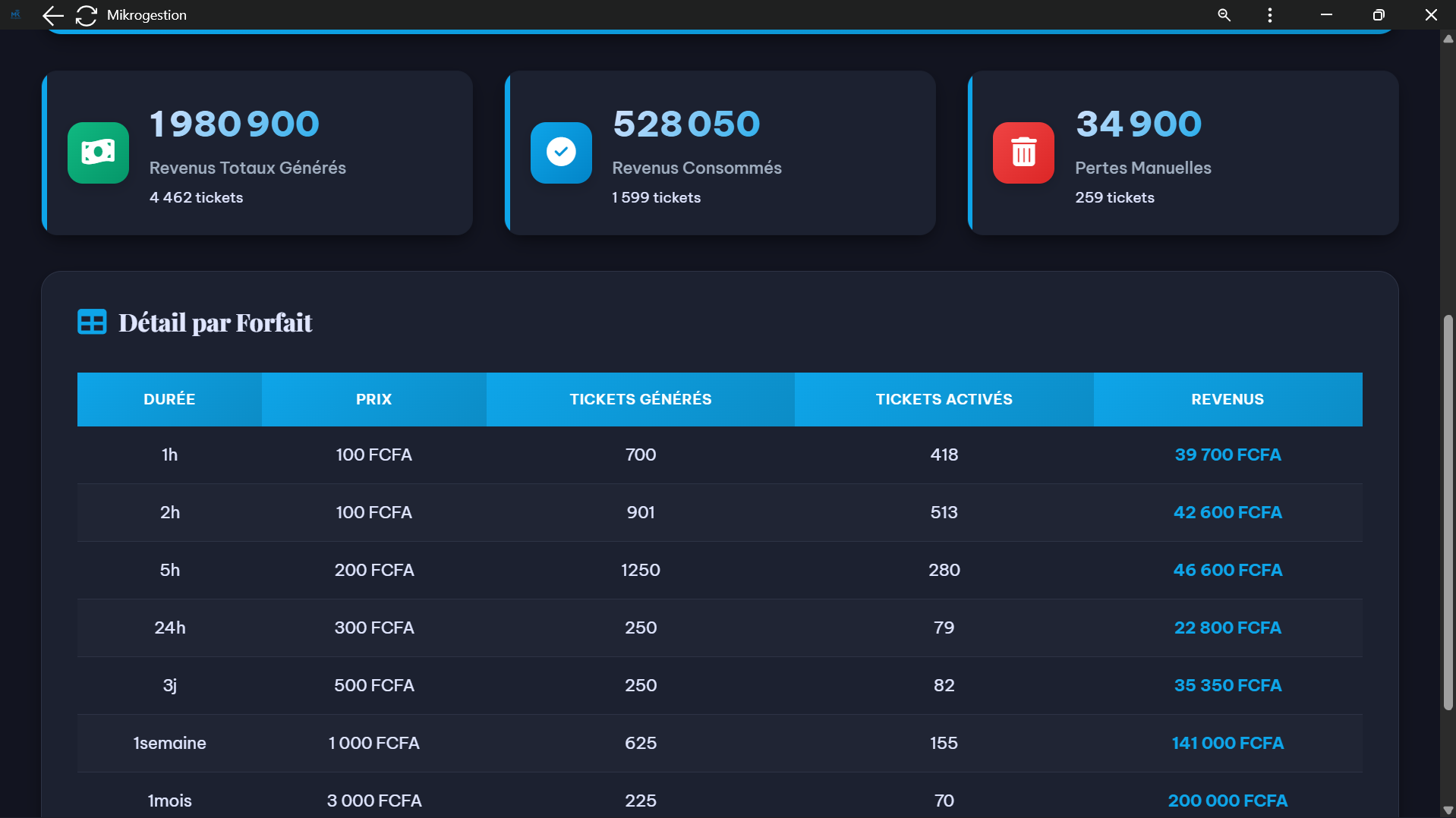Image resolution: width=1456 pixels, height=818 pixels.
Task: Click the scroll down arrow
Action: click(x=1448, y=810)
